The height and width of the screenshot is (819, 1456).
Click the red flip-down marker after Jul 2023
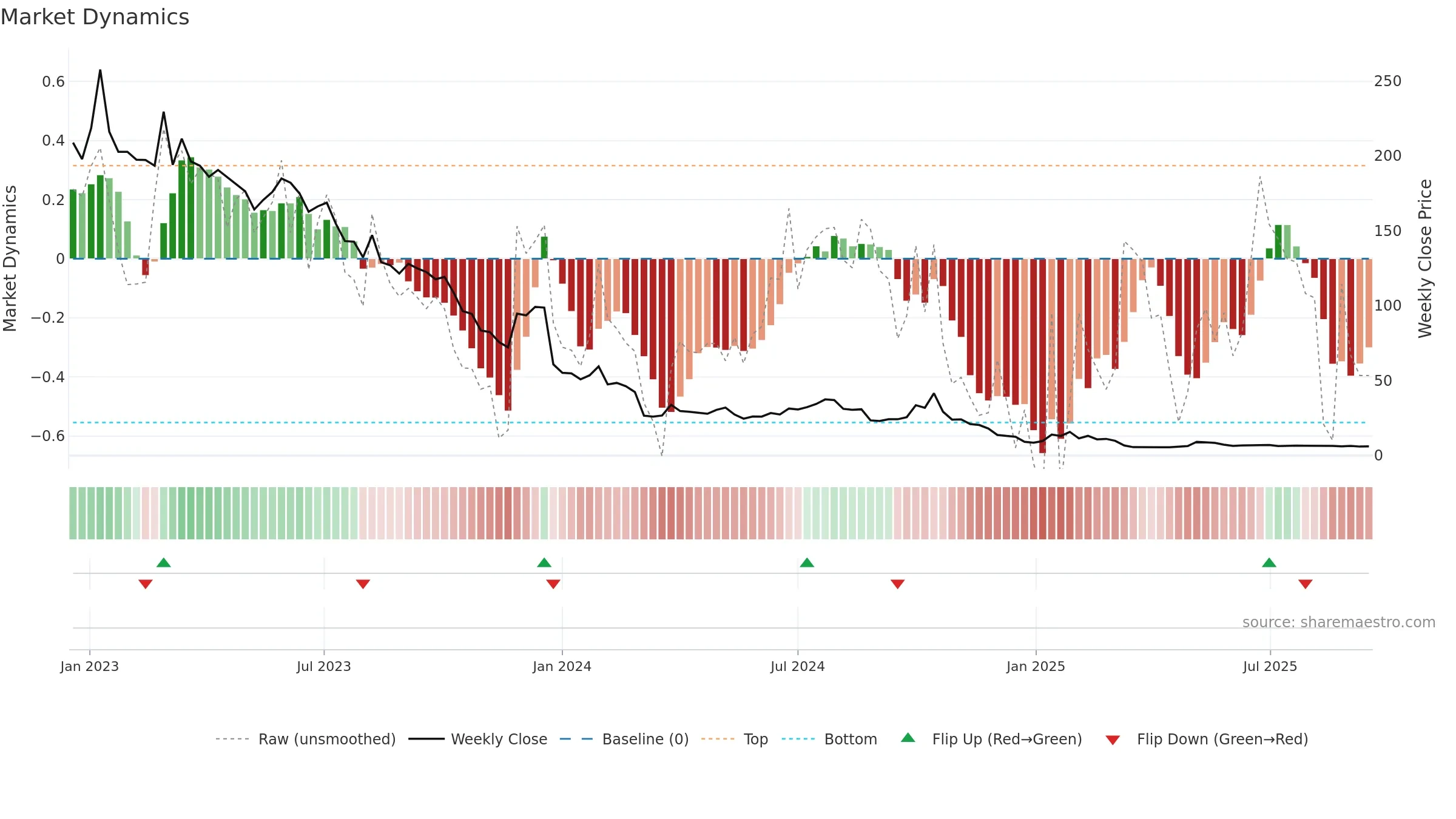(363, 584)
